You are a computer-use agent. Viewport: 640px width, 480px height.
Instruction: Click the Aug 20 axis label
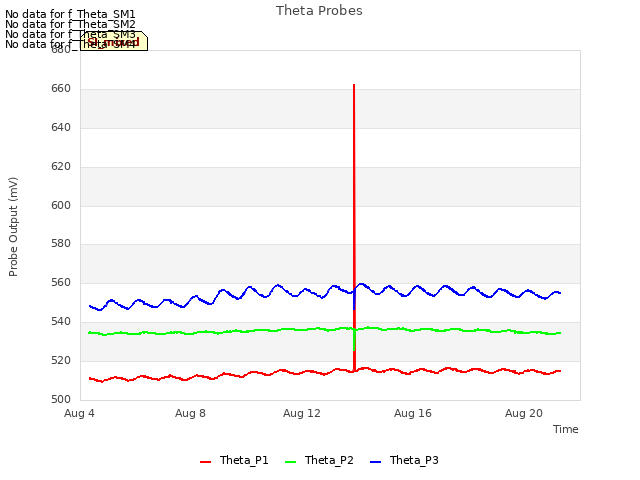524,413
